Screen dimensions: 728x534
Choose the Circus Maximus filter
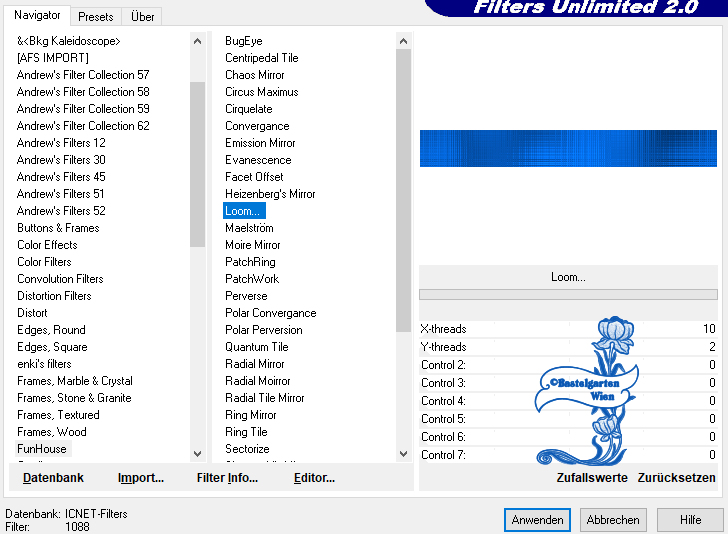point(261,92)
